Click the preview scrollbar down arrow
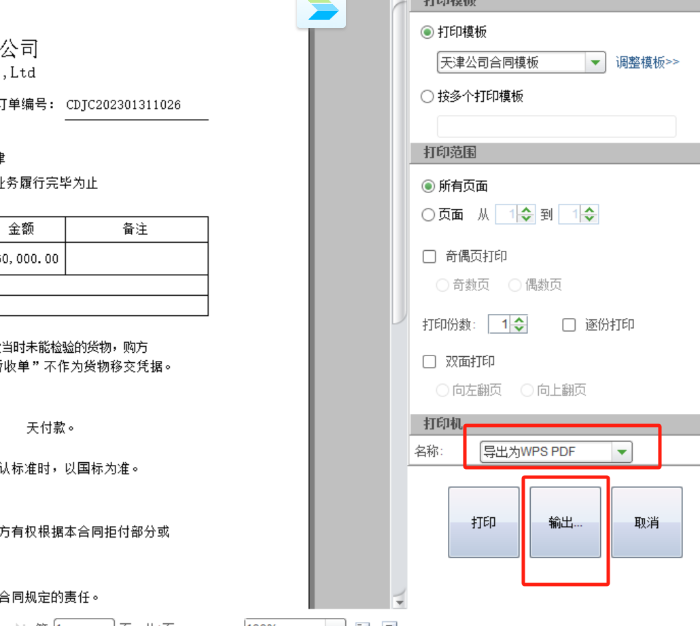 (400, 602)
